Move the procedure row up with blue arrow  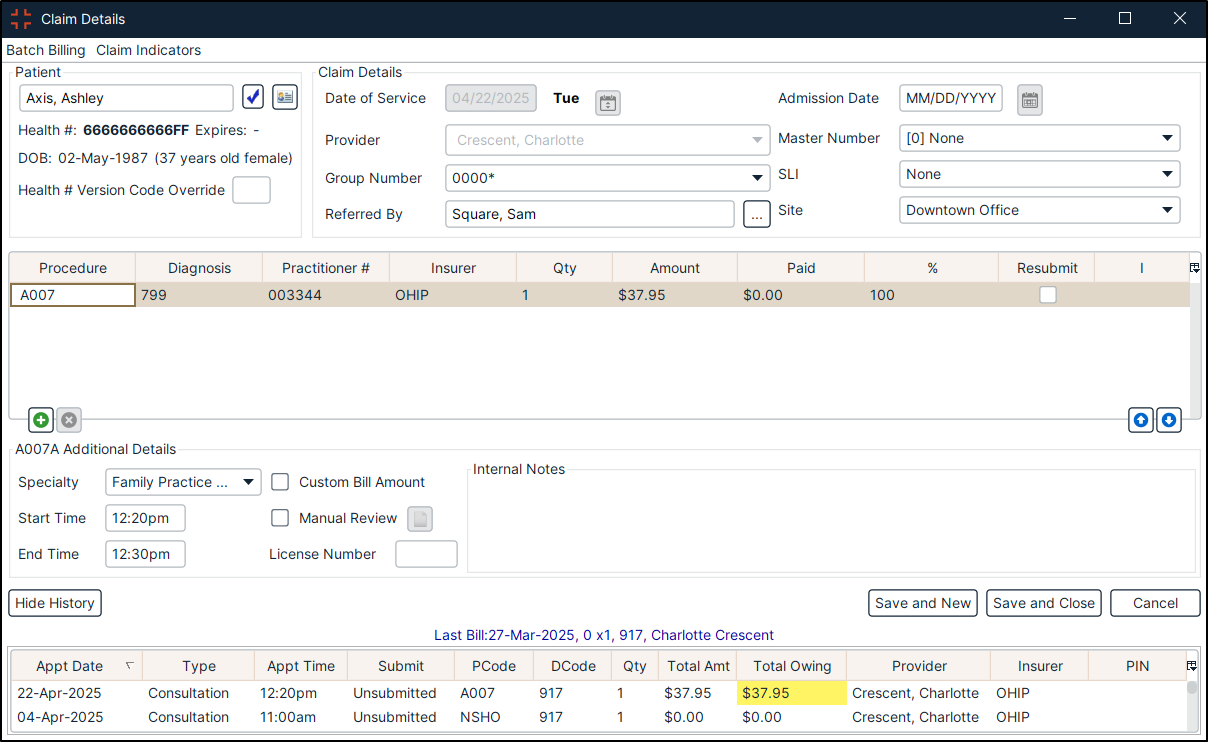(x=1140, y=420)
